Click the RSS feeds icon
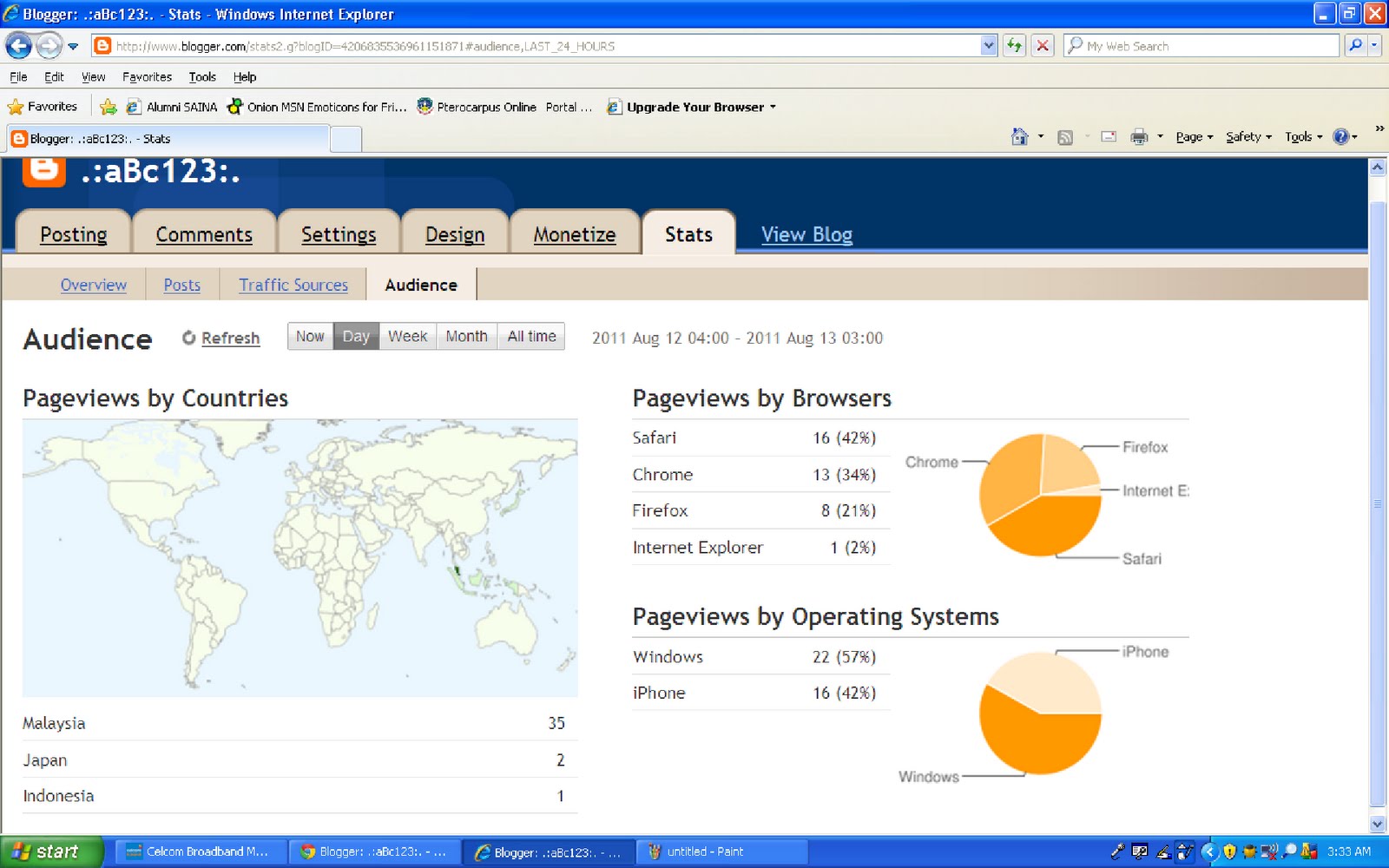1389x868 pixels. (1065, 137)
